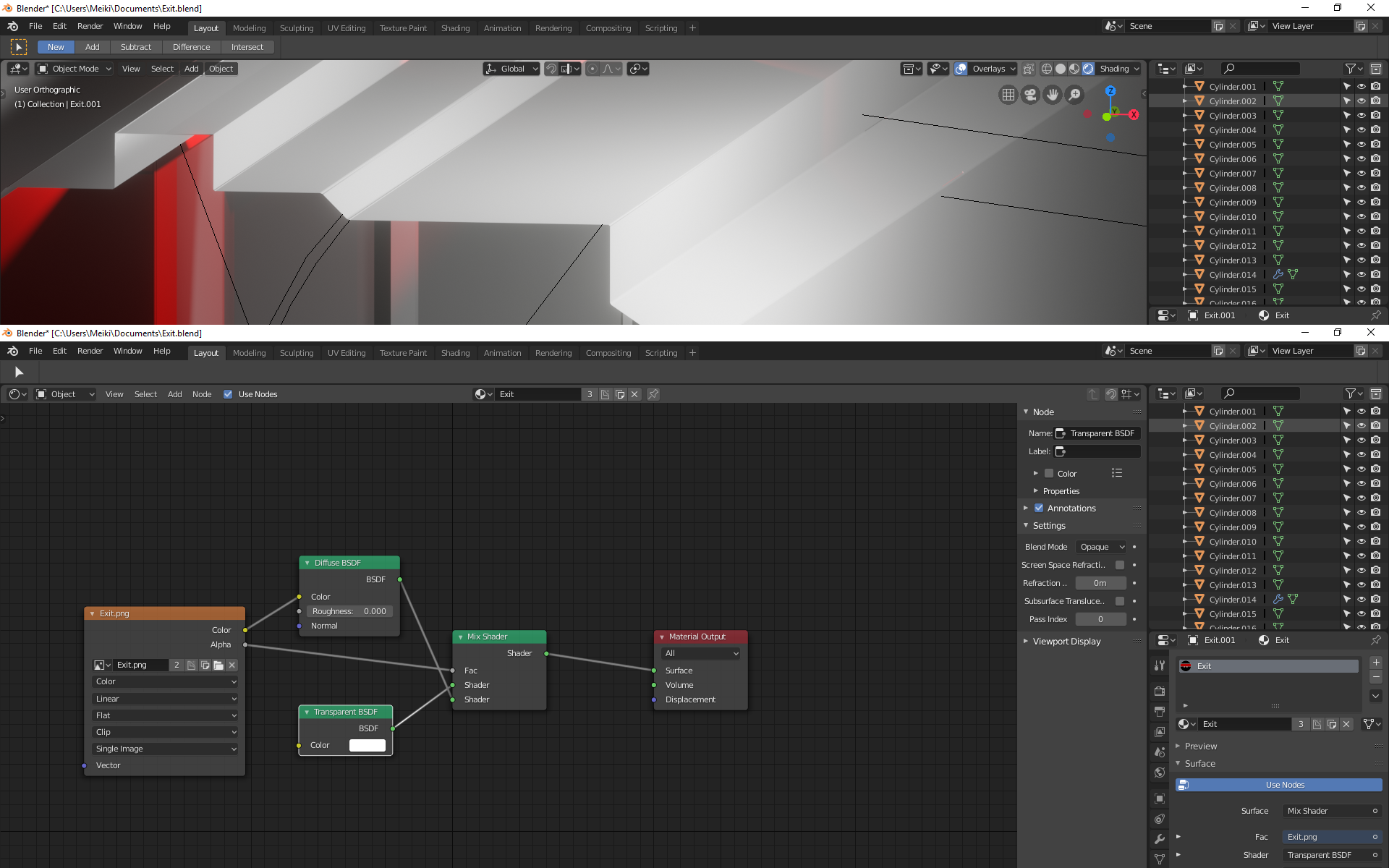Open the Object properties tab in the bottom window
Screen dimensions: 1389x868
pyautogui.click(x=1160, y=799)
